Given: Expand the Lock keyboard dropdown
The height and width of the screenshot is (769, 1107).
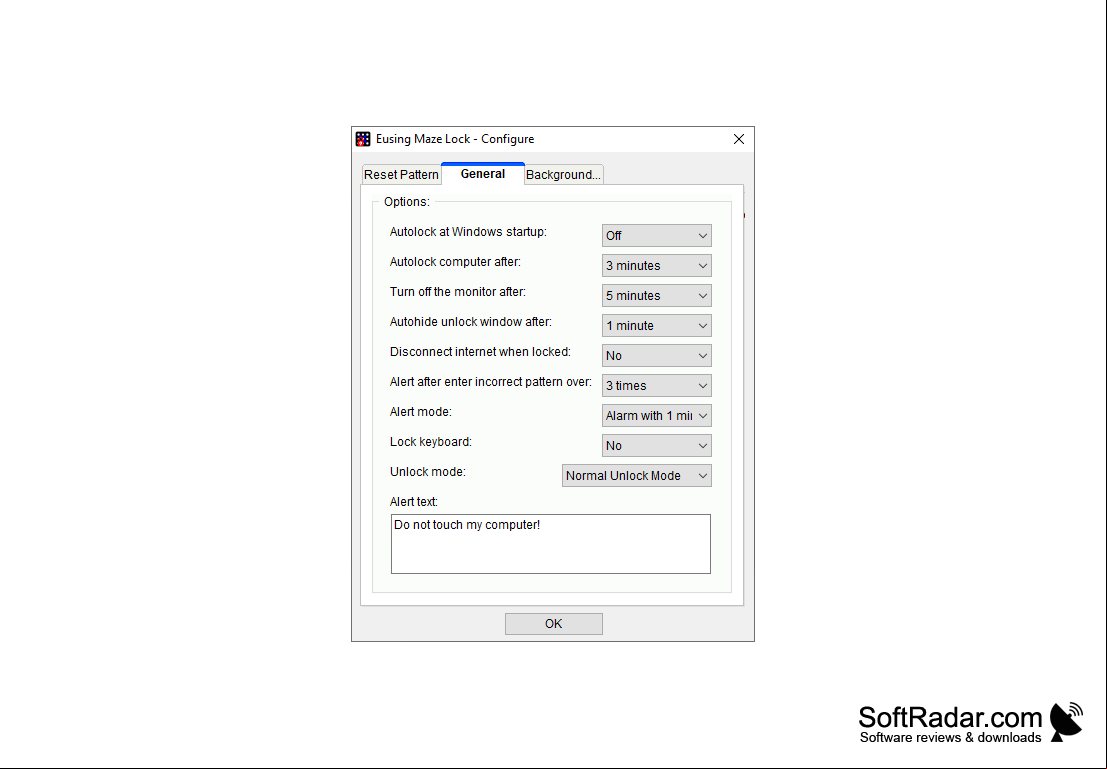Looking at the screenshot, I should click(x=657, y=446).
